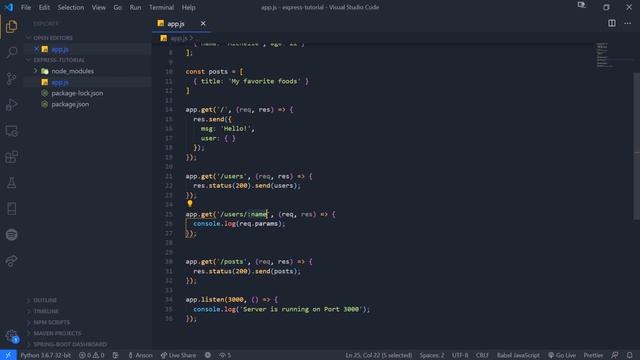Click the remote window indicator in the status bar
This screenshot has height=360, width=640.
[x=8, y=355]
